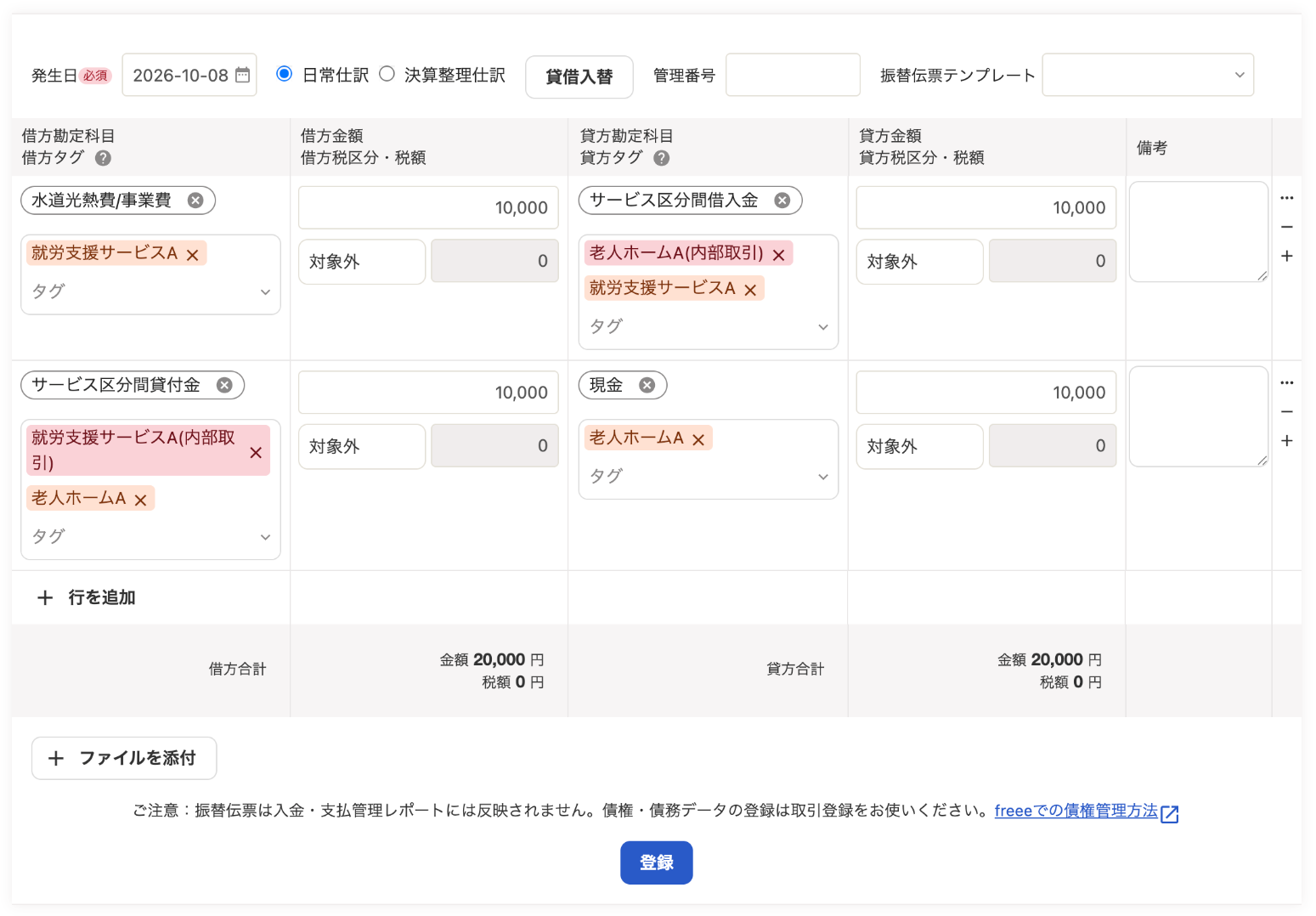Clear the 水道光熱費/事業費 account chip
The width and height of the screenshot is (1316, 916).
(195, 201)
